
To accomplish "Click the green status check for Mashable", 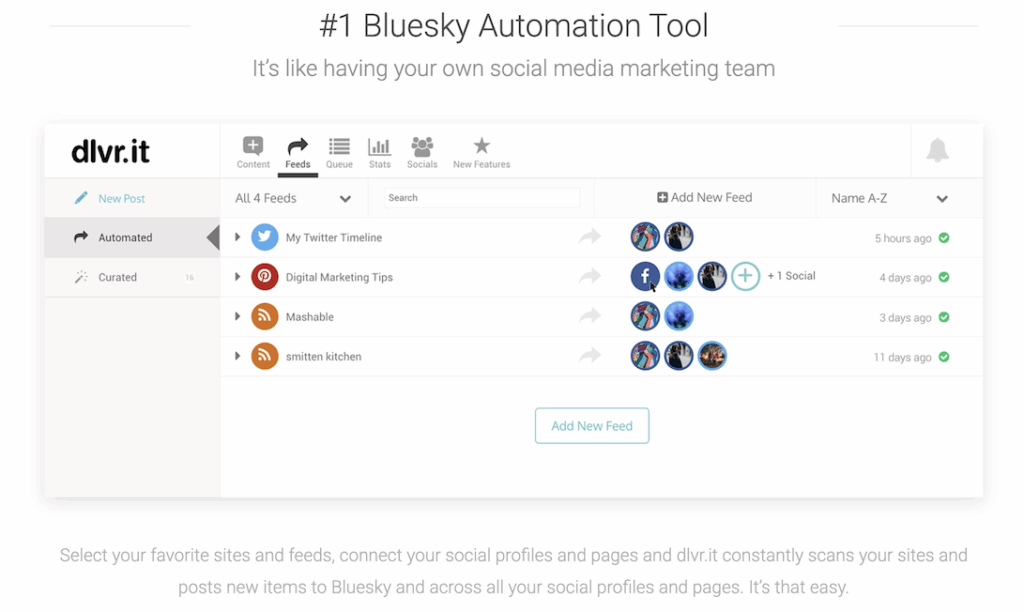I will pos(944,317).
